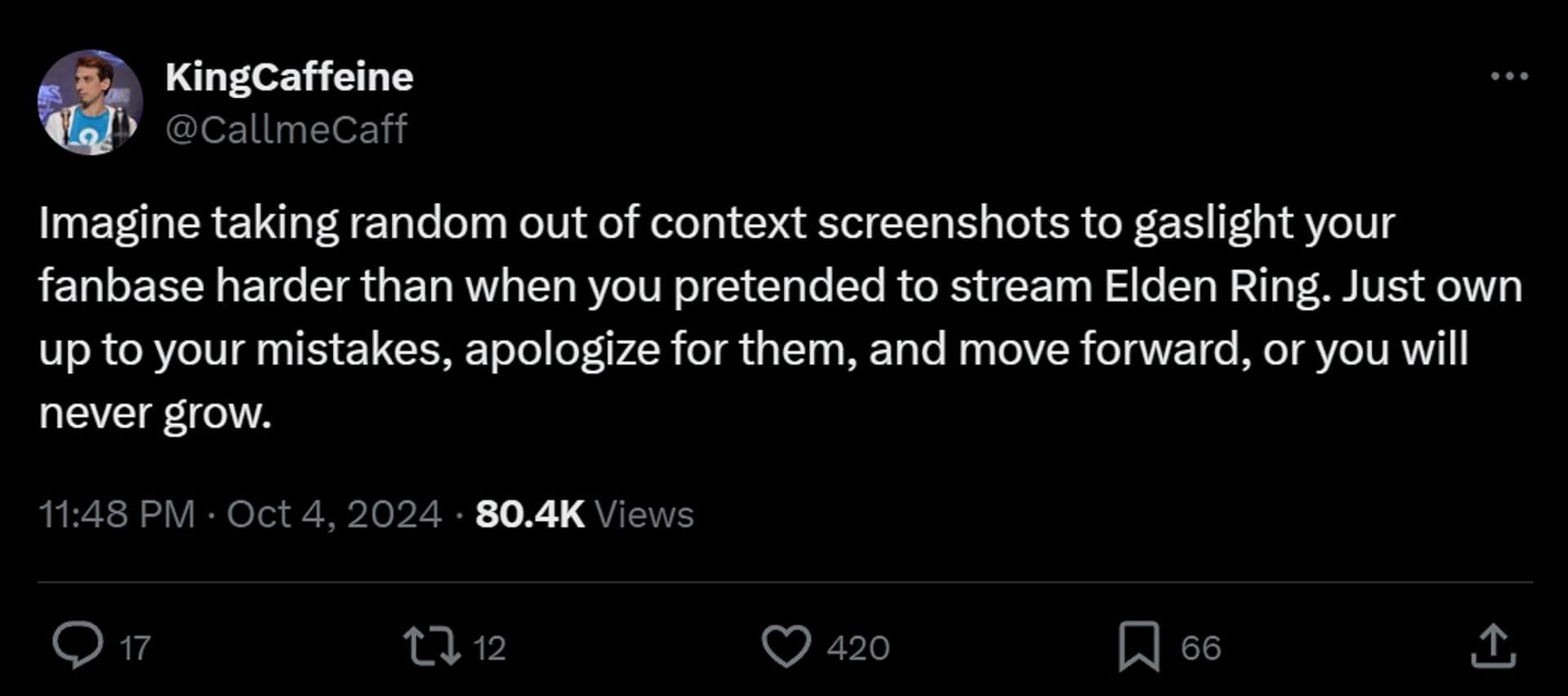Click the reply count 17

coord(136,649)
